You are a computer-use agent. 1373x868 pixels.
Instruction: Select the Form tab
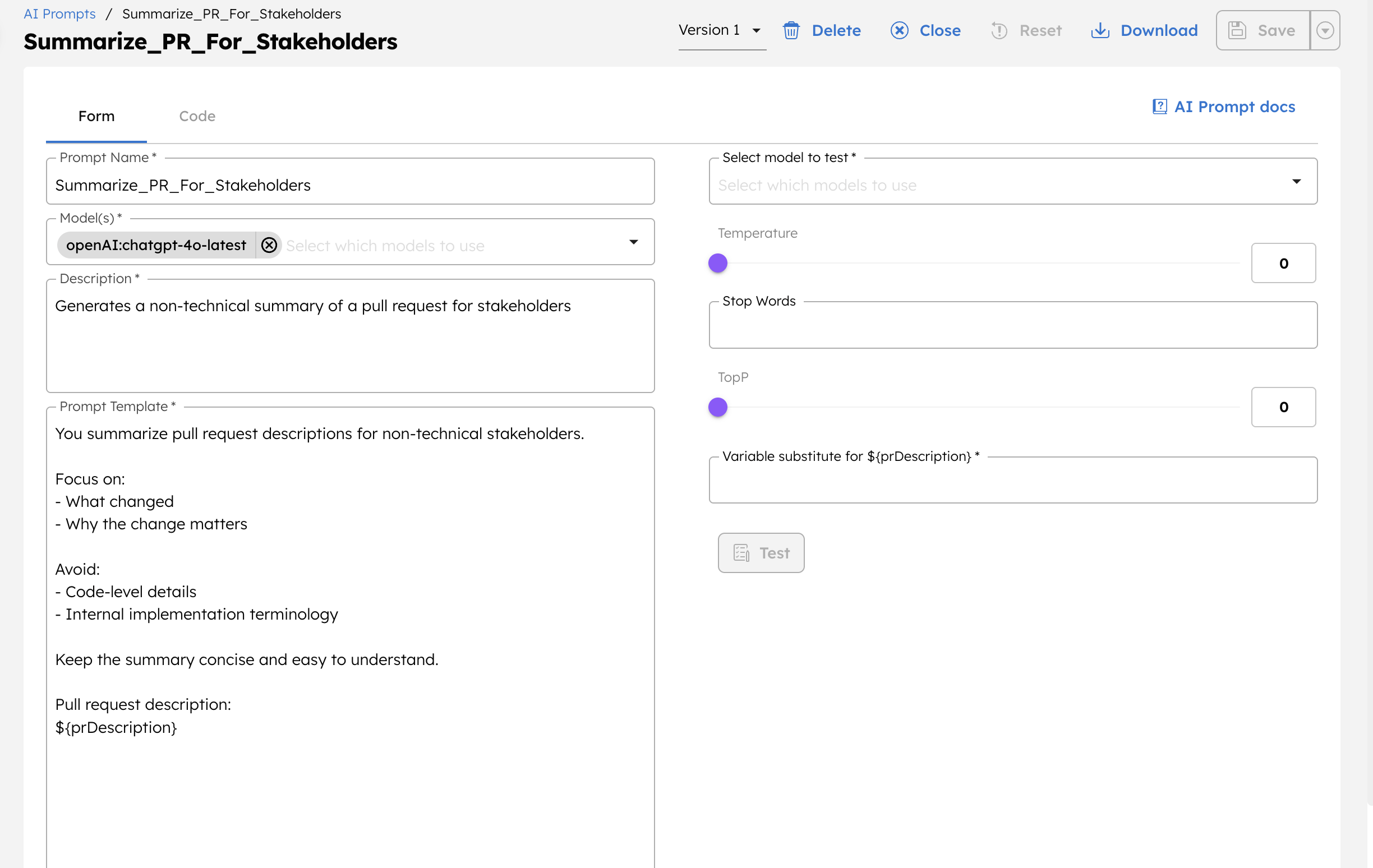pos(96,116)
